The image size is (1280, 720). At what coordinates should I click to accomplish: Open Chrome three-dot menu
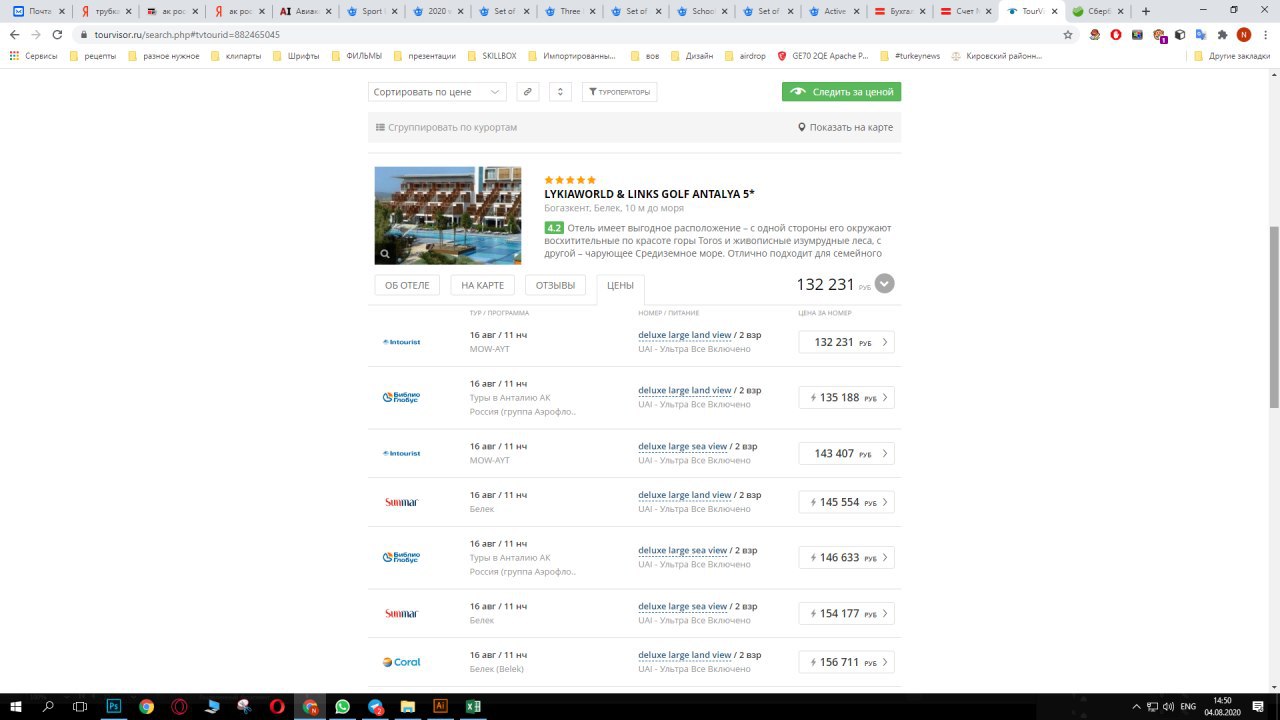point(1264,34)
